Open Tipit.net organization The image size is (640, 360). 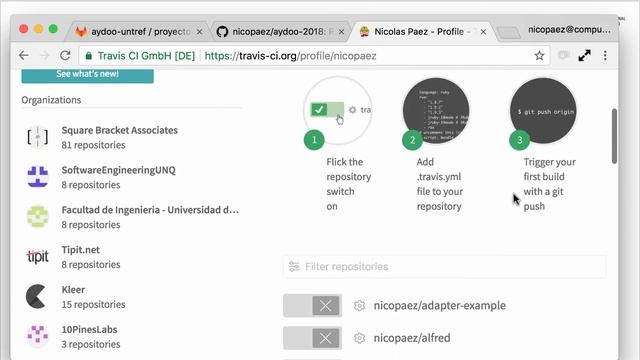coord(80,250)
